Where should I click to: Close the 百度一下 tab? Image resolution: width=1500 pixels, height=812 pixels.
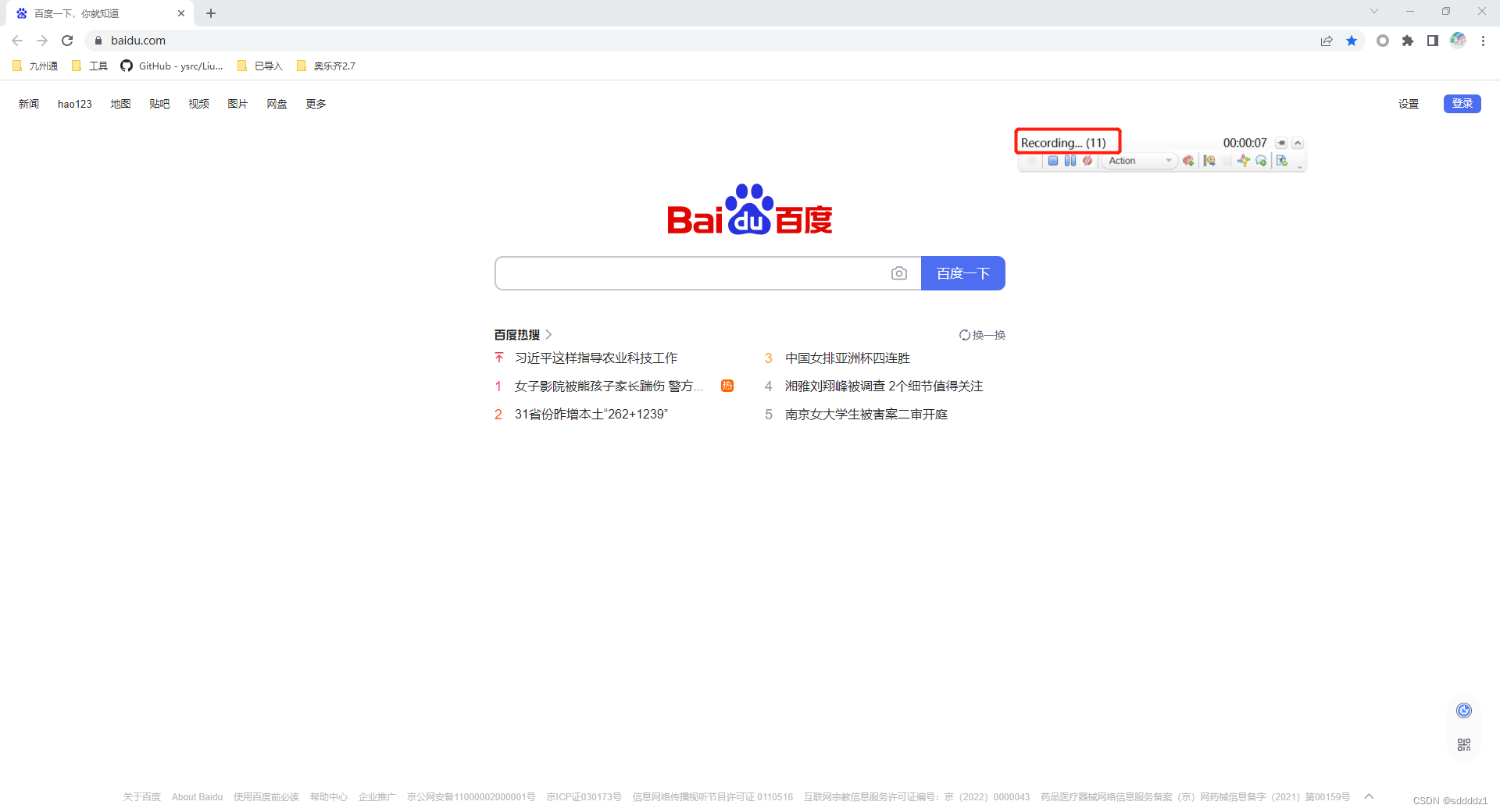[181, 13]
